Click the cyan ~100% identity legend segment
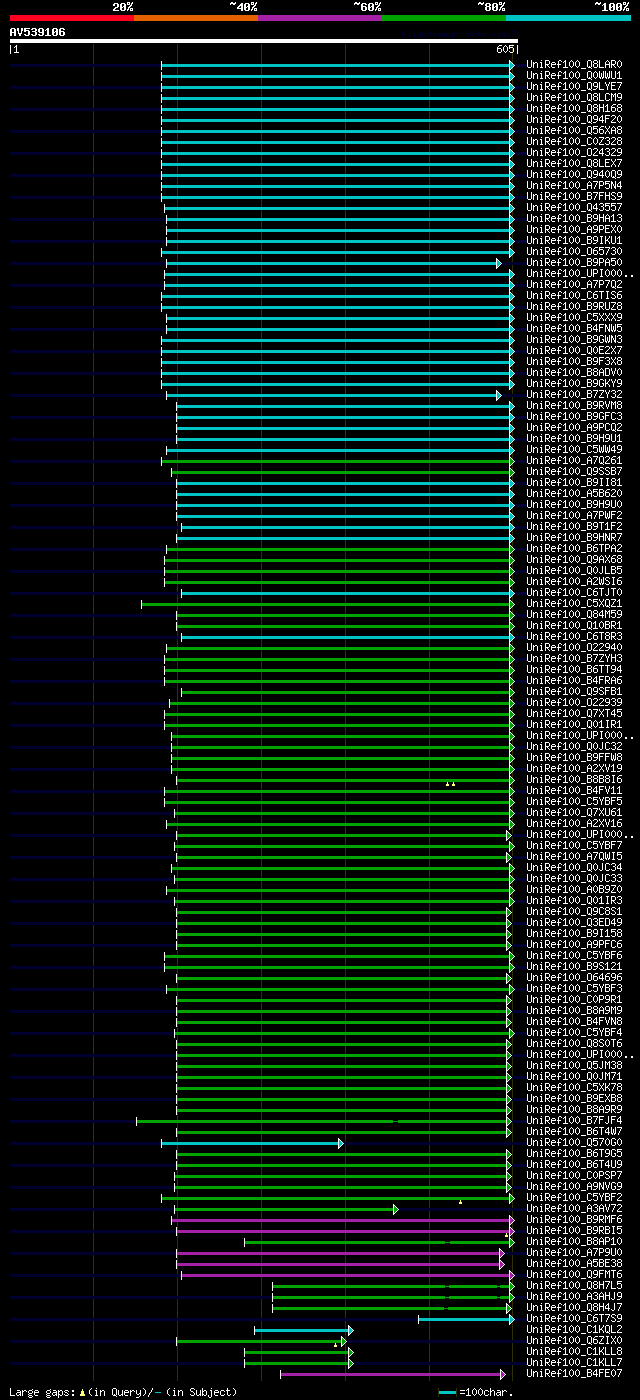 tap(568, 17)
